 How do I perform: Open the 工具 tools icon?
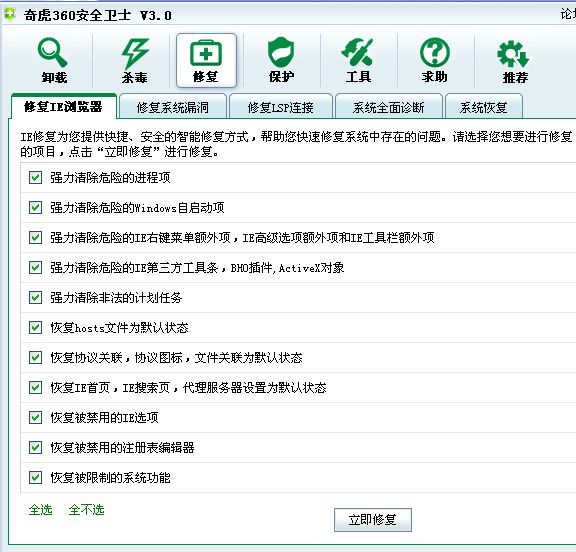[x=358, y=52]
